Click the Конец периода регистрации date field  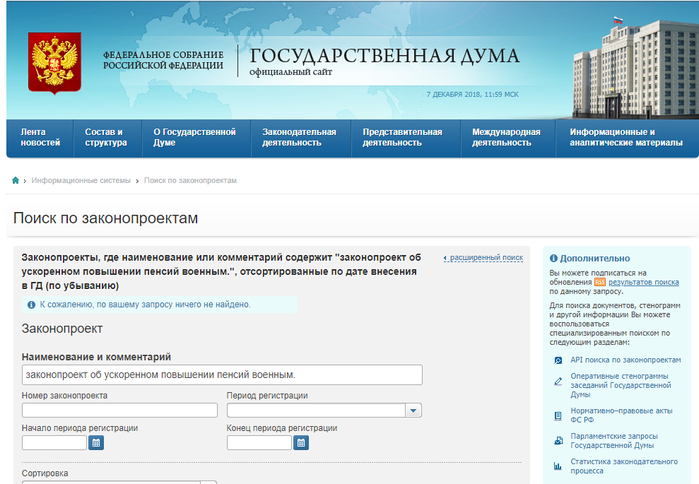259,443
